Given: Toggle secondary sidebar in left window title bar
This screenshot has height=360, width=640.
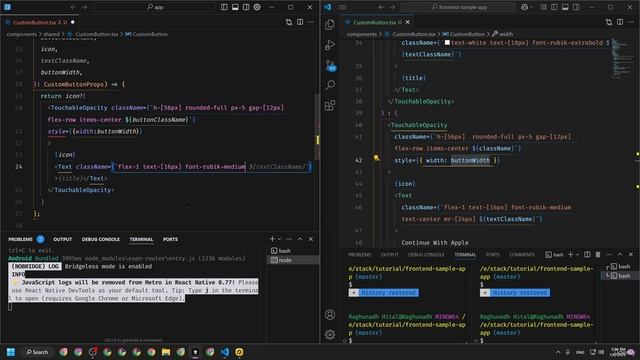Looking at the screenshot, I should tap(246, 7).
